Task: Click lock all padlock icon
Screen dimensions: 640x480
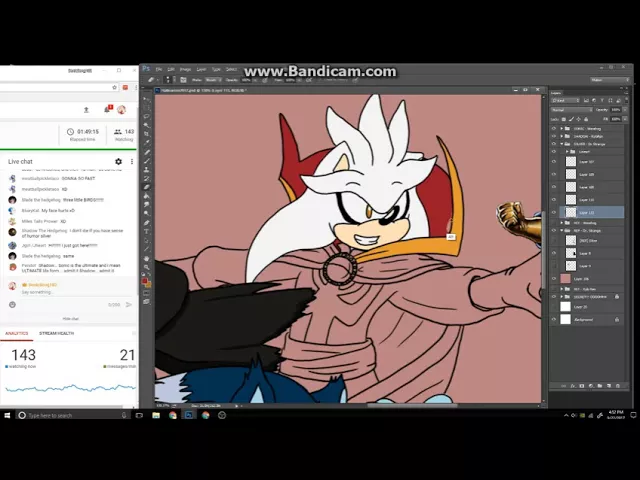Action: [586, 119]
